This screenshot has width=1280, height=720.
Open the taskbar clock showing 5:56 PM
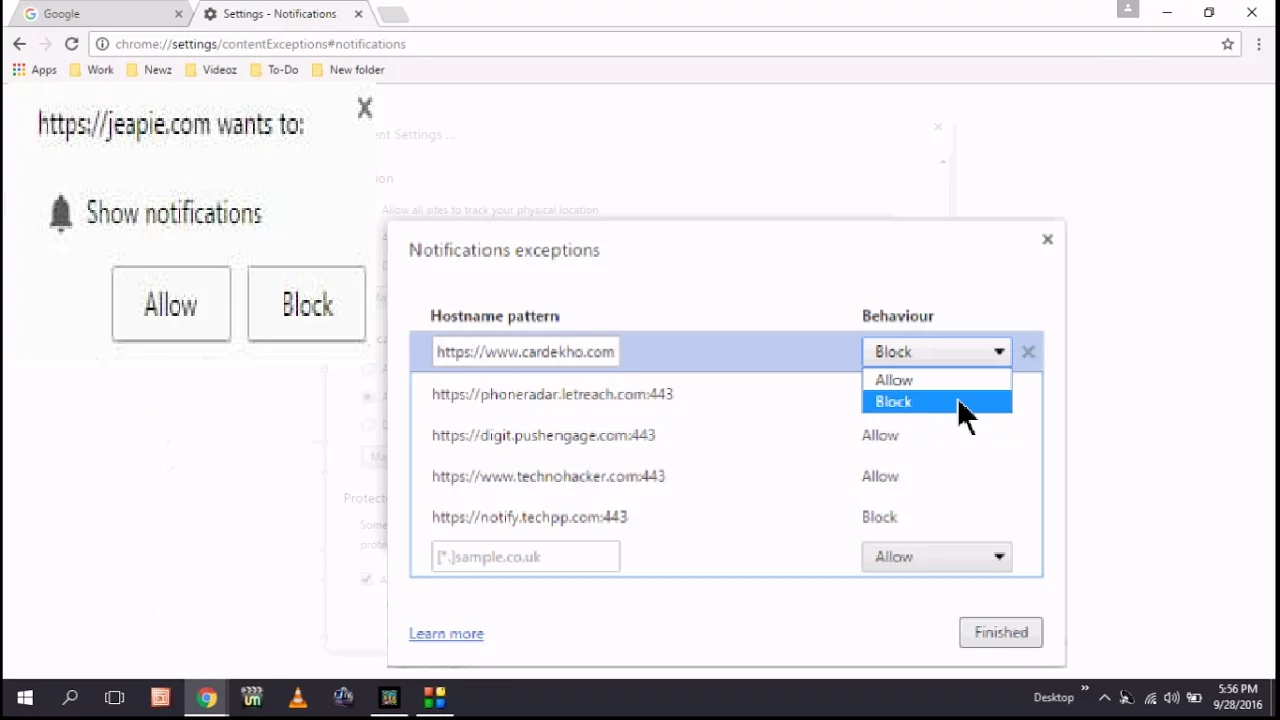(1237, 697)
